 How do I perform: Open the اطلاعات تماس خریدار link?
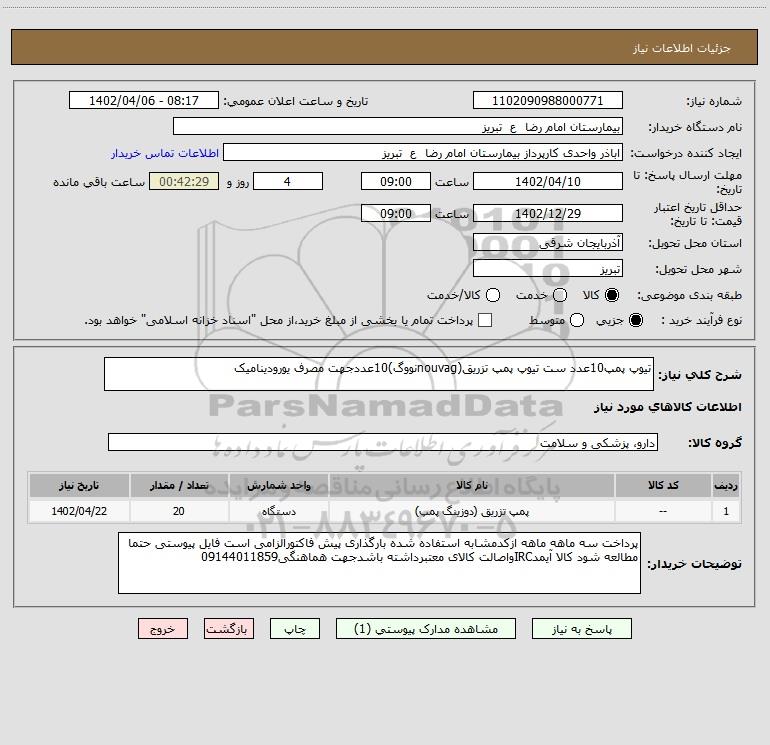click(165, 153)
